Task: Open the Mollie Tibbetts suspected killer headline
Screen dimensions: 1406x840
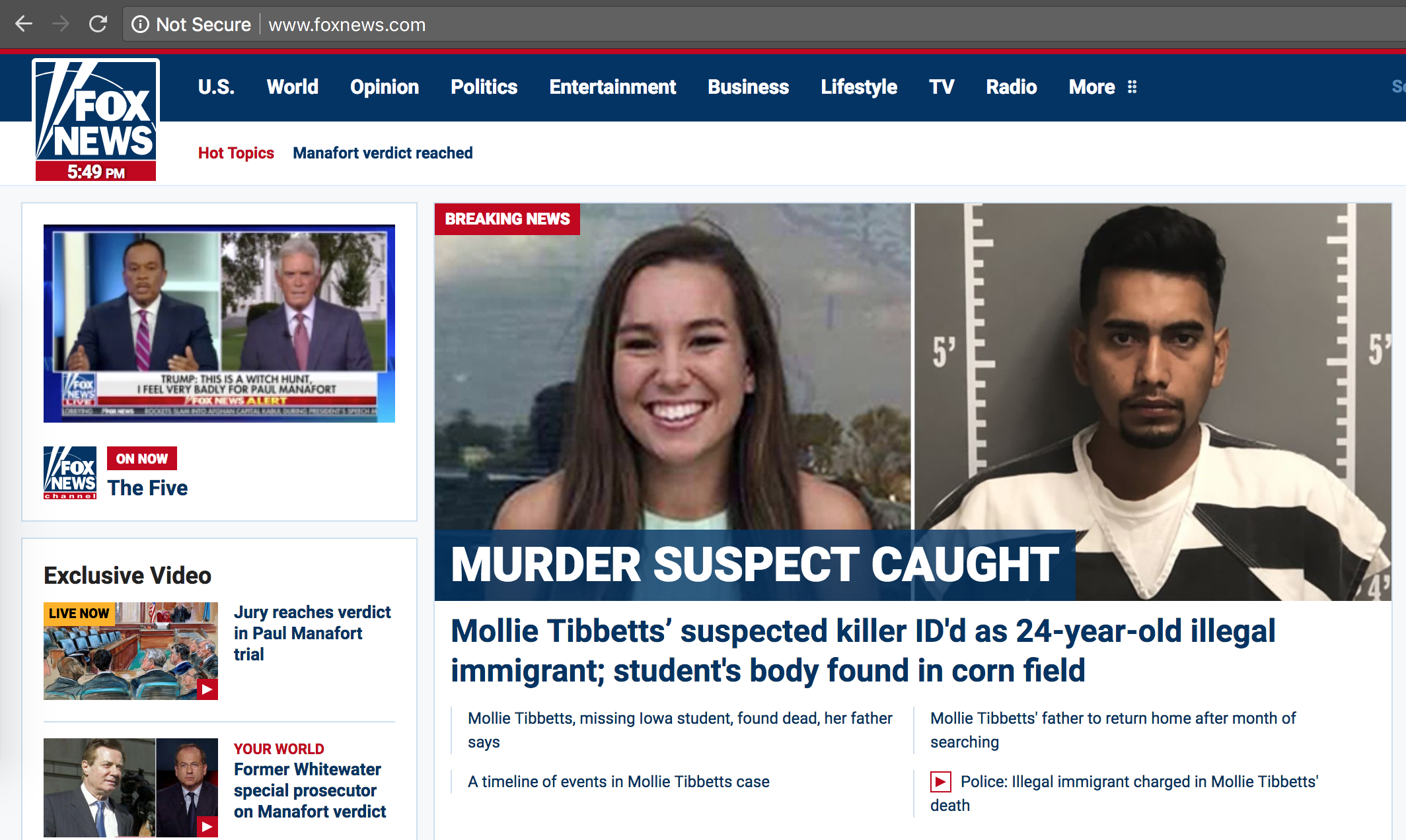Action: pos(863,651)
